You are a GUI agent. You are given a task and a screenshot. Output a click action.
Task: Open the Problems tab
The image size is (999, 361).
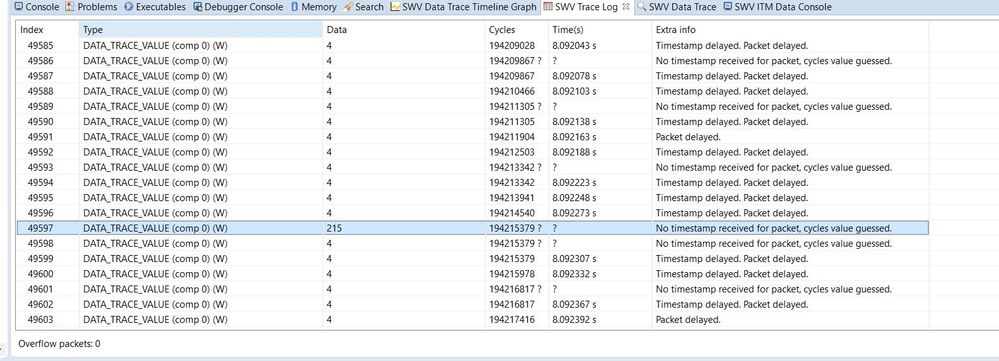[x=91, y=7]
